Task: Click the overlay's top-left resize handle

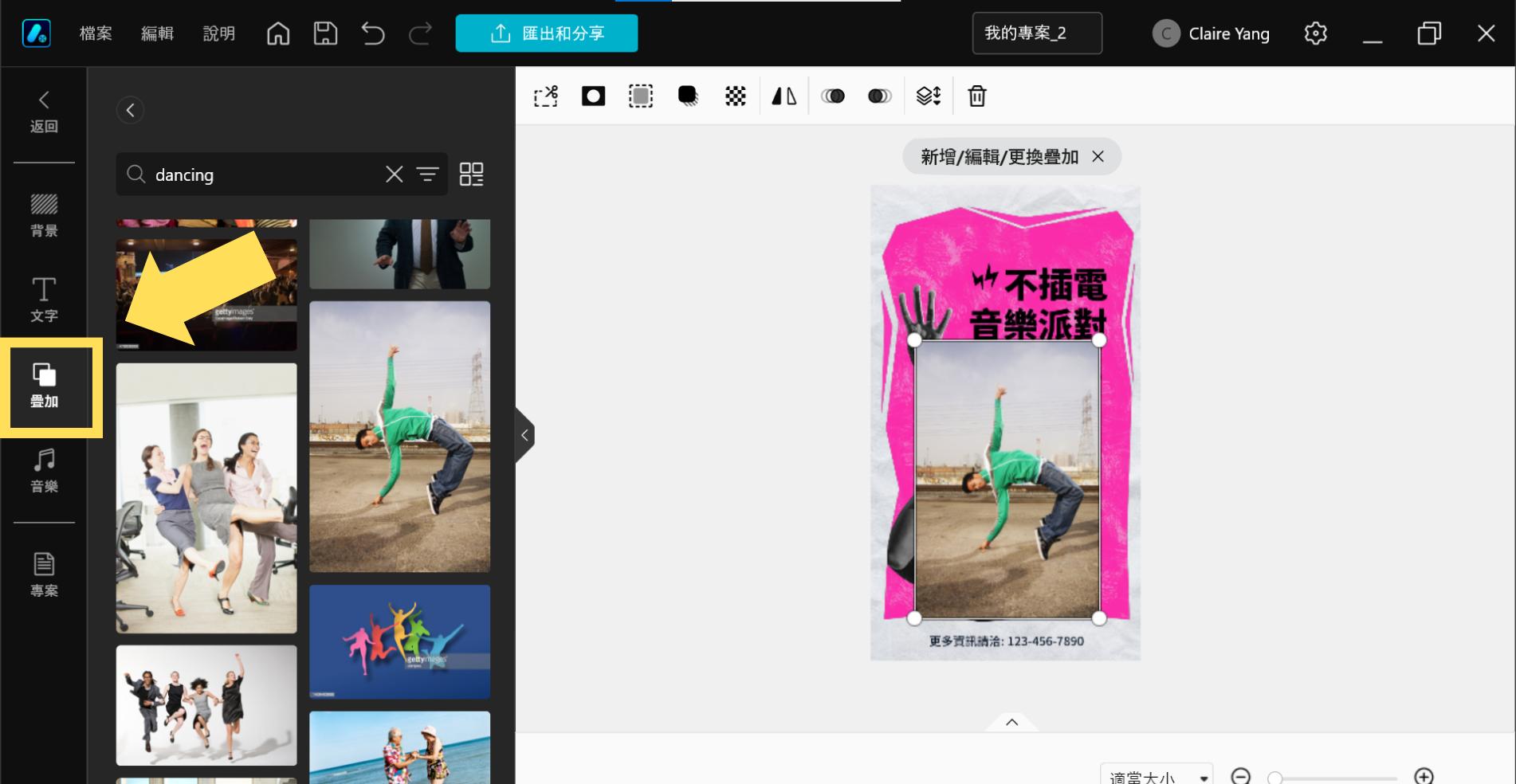Action: point(915,340)
